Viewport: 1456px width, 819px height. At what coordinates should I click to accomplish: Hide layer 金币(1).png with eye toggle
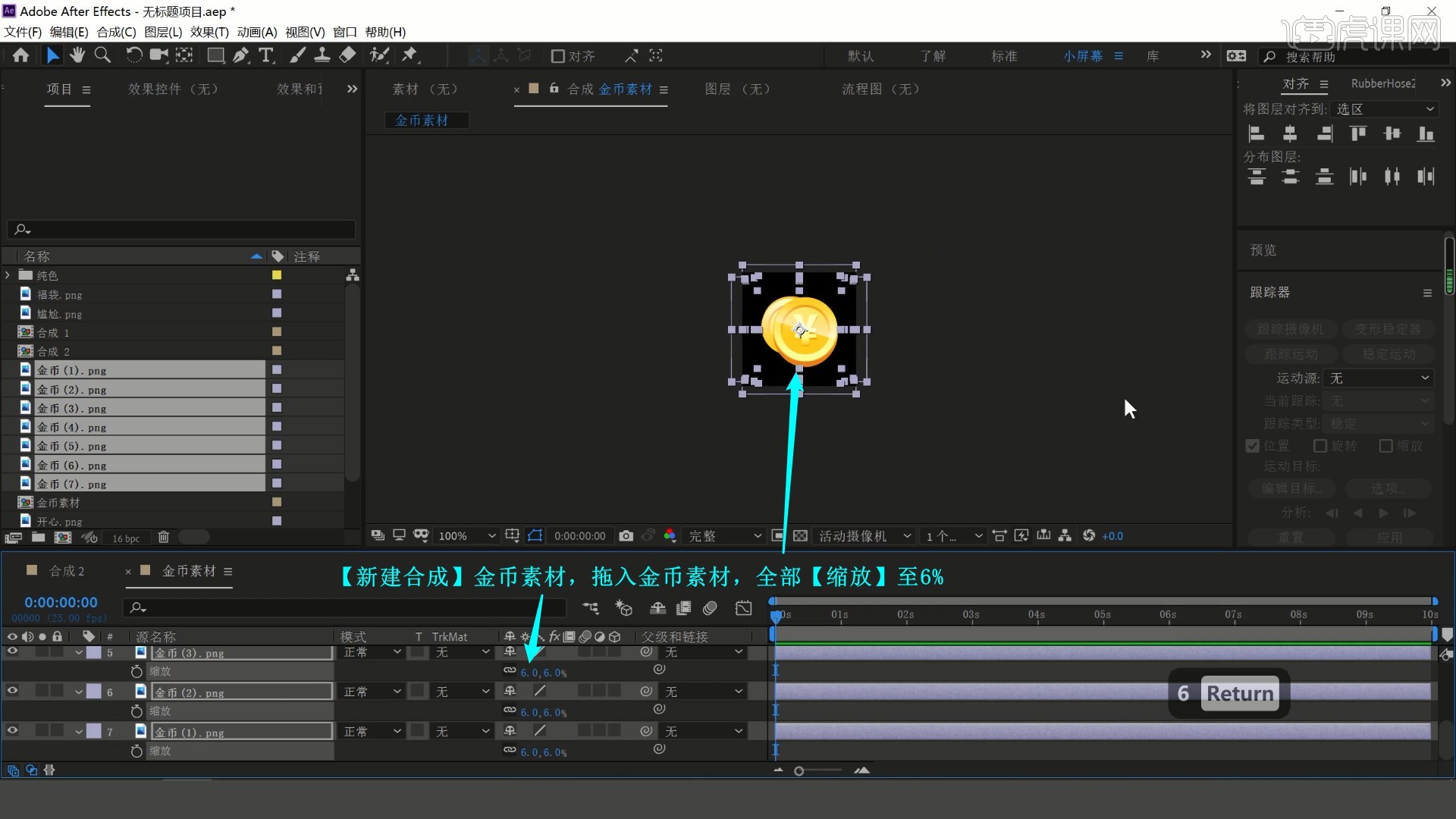click(12, 730)
